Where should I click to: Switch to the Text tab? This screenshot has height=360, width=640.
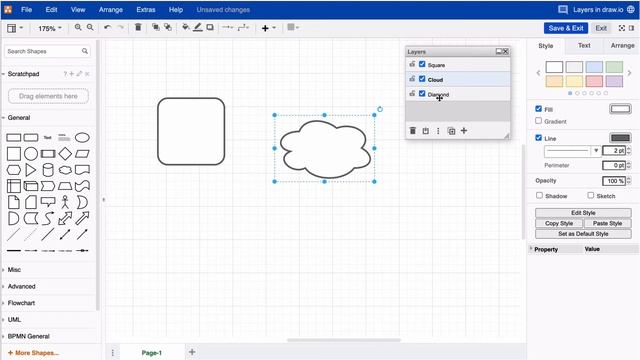point(584,45)
